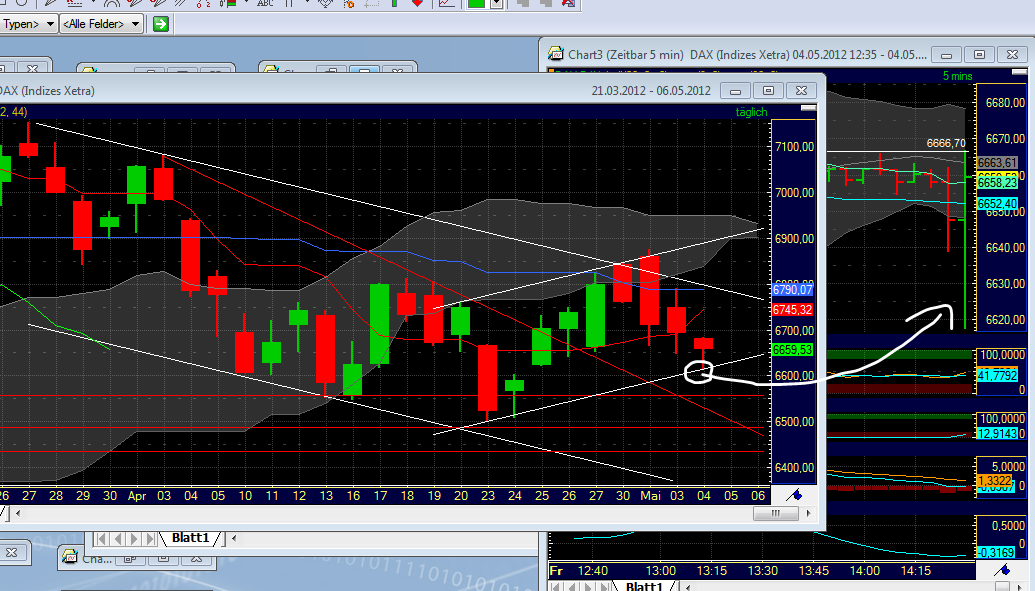Click the axis scaling icon in Chart3 corner
The width and height of the screenshot is (1035, 591).
1002,570
